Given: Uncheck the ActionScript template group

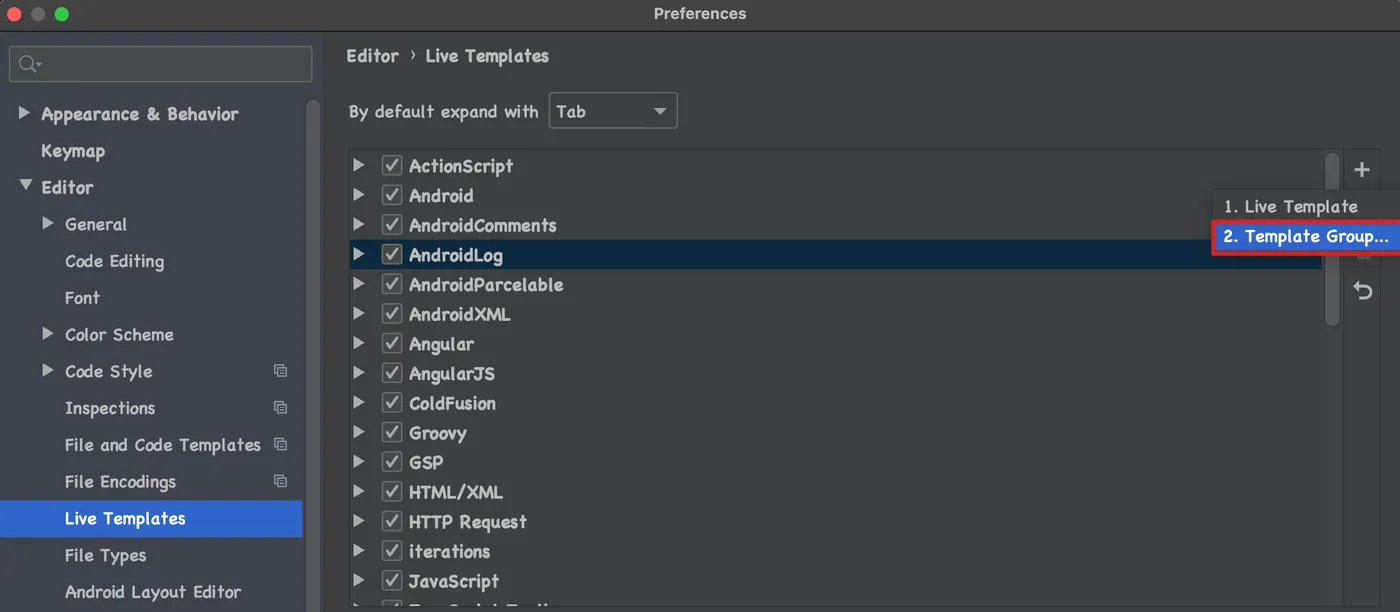Looking at the screenshot, I should [392, 166].
